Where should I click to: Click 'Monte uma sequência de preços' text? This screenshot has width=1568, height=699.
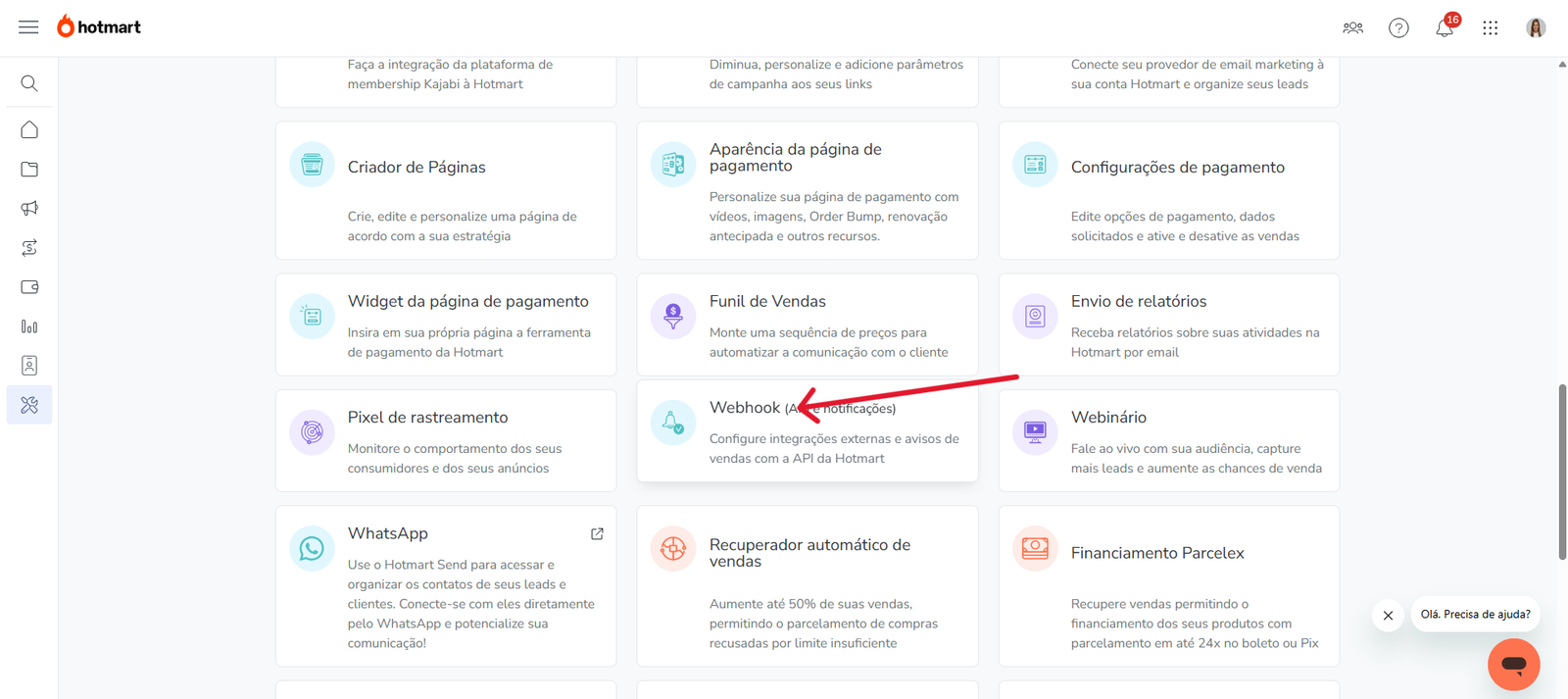(828, 343)
